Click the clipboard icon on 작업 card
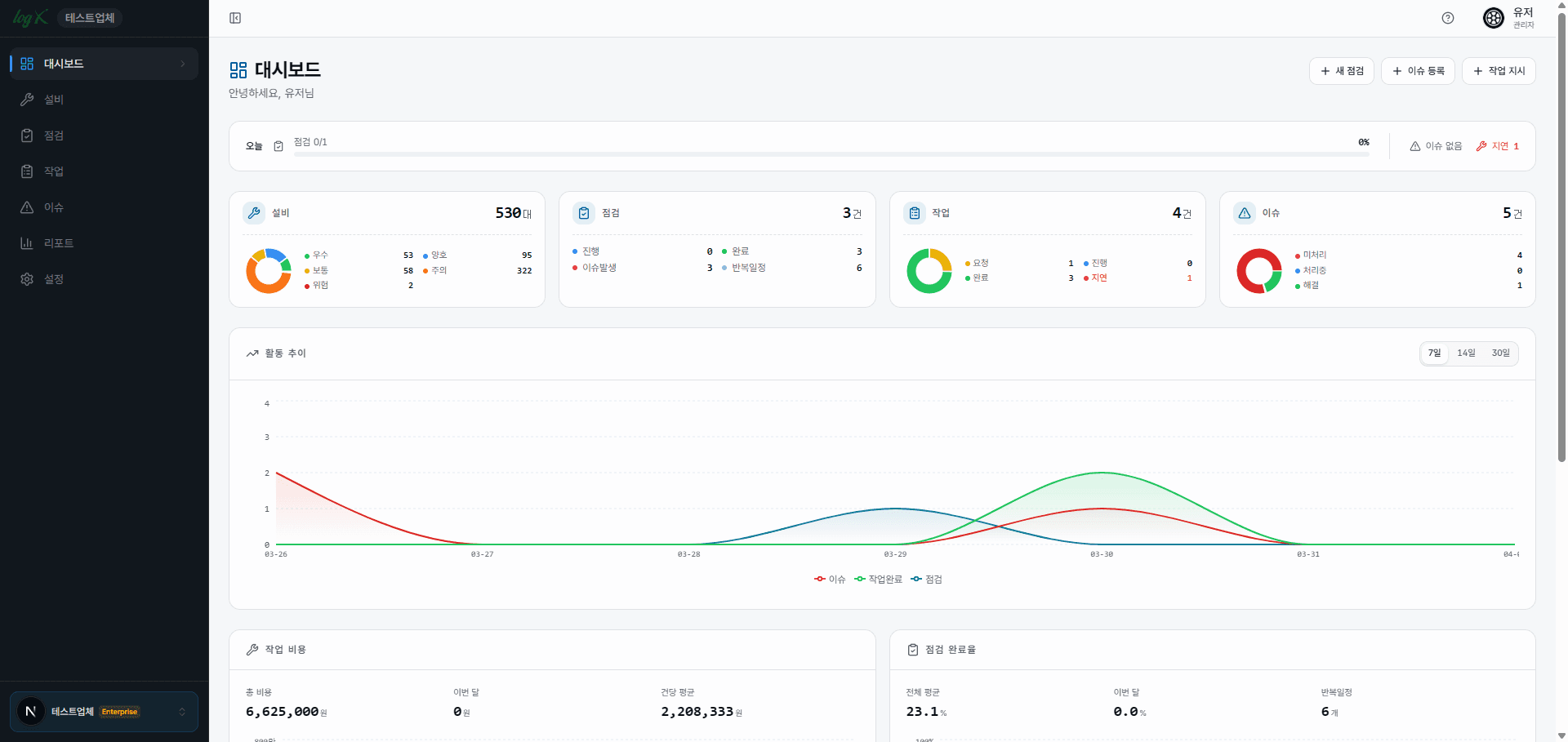This screenshot has height=742, width=1568. 915,213
